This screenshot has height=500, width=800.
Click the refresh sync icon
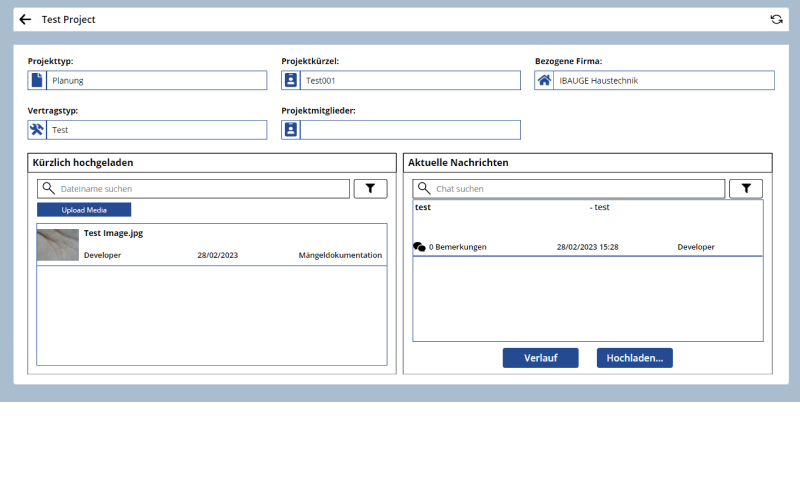point(776,19)
